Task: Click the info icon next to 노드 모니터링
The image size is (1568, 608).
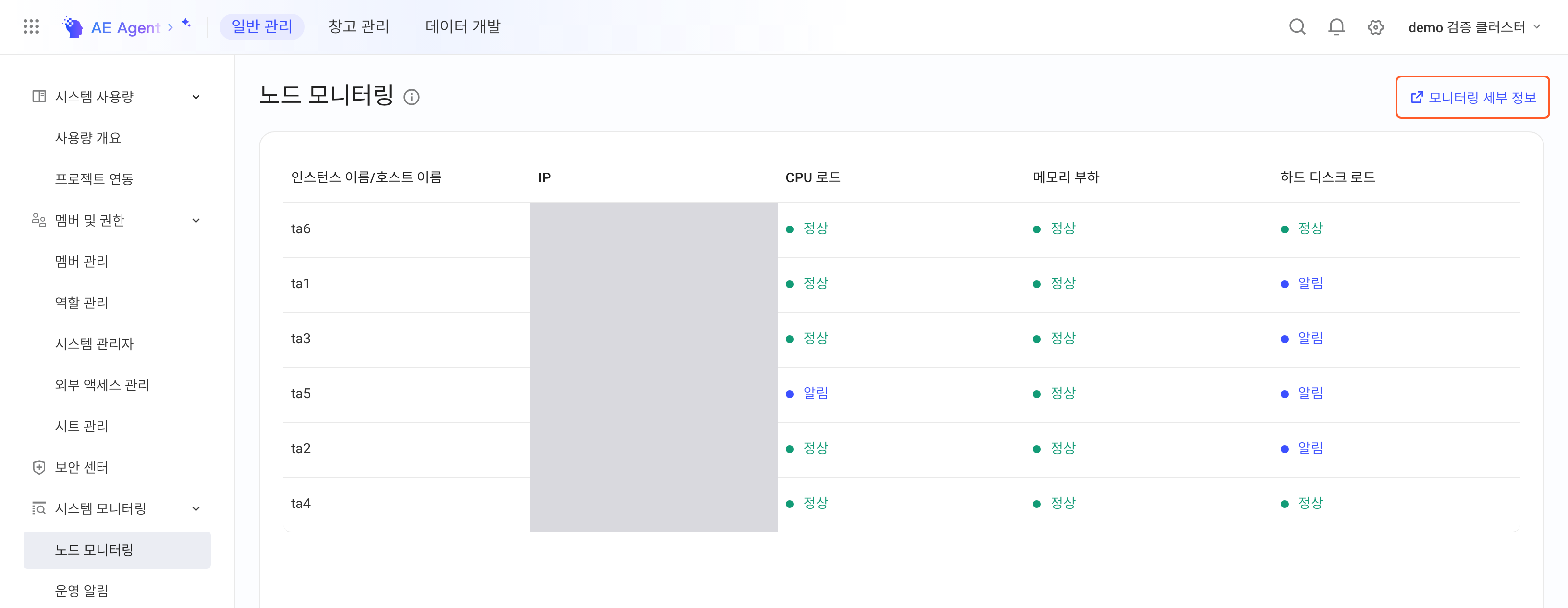Action: pos(412,97)
